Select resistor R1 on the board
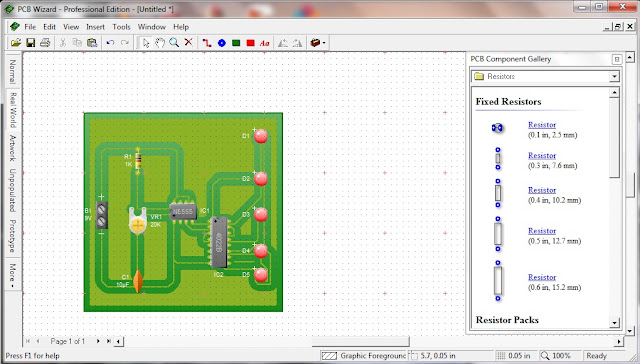The height and width of the screenshot is (364, 640). 138,161
